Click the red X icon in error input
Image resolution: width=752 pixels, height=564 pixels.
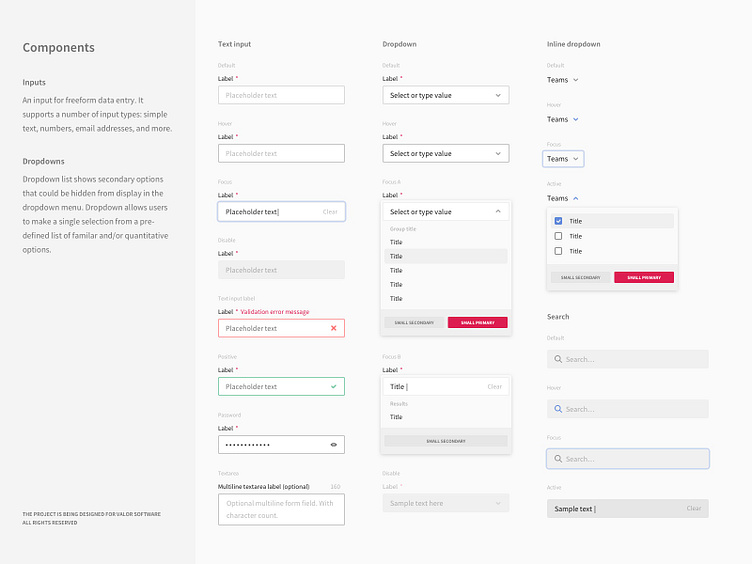pyautogui.click(x=333, y=328)
